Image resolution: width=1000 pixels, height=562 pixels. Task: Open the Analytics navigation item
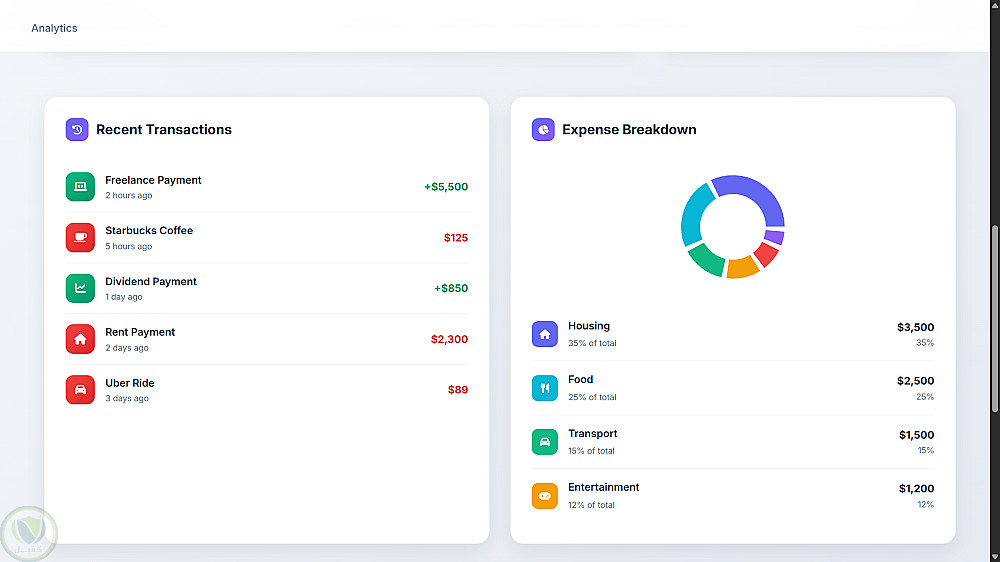point(54,28)
